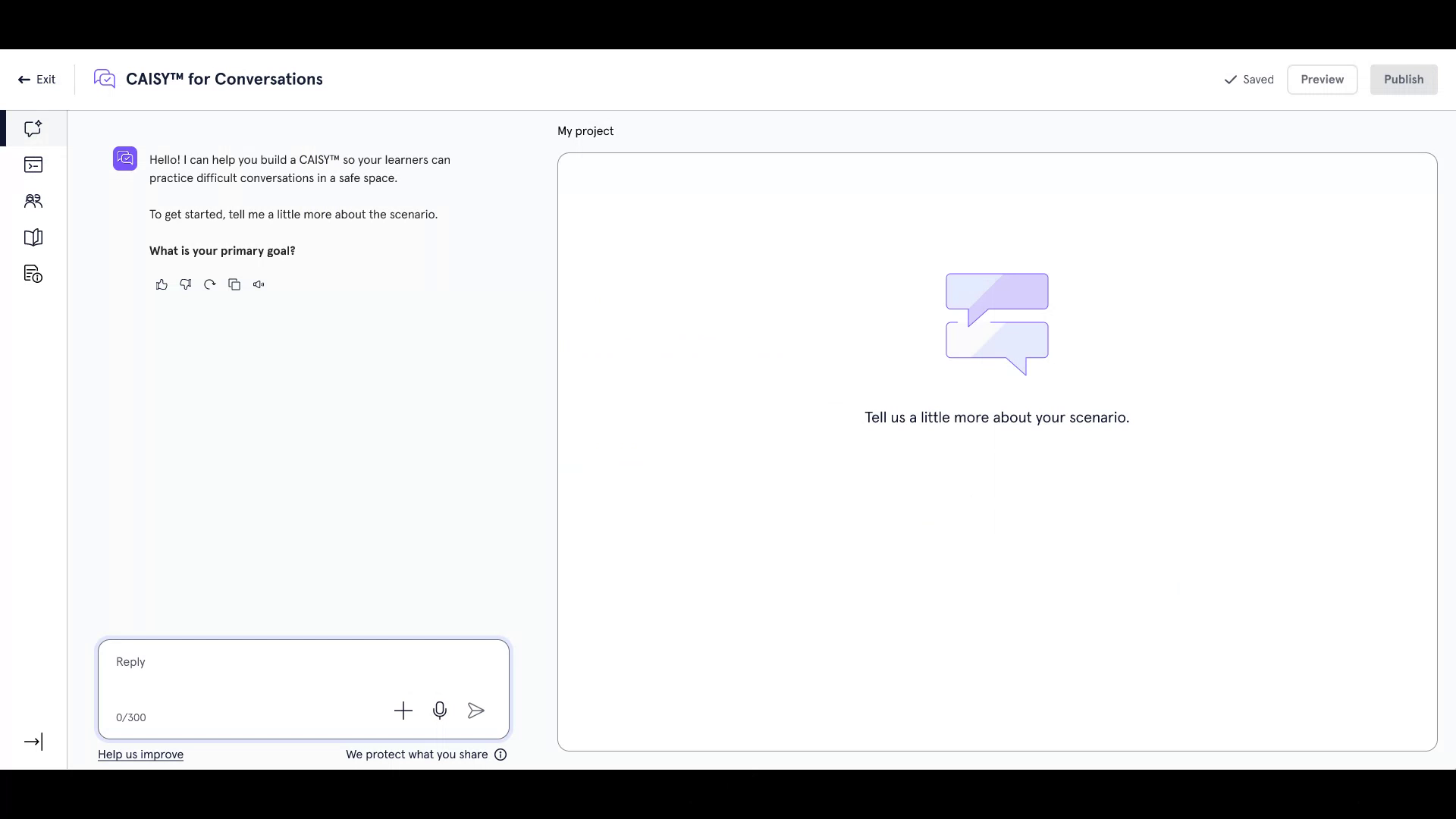
Task: Publish the project
Action: 1404,79
